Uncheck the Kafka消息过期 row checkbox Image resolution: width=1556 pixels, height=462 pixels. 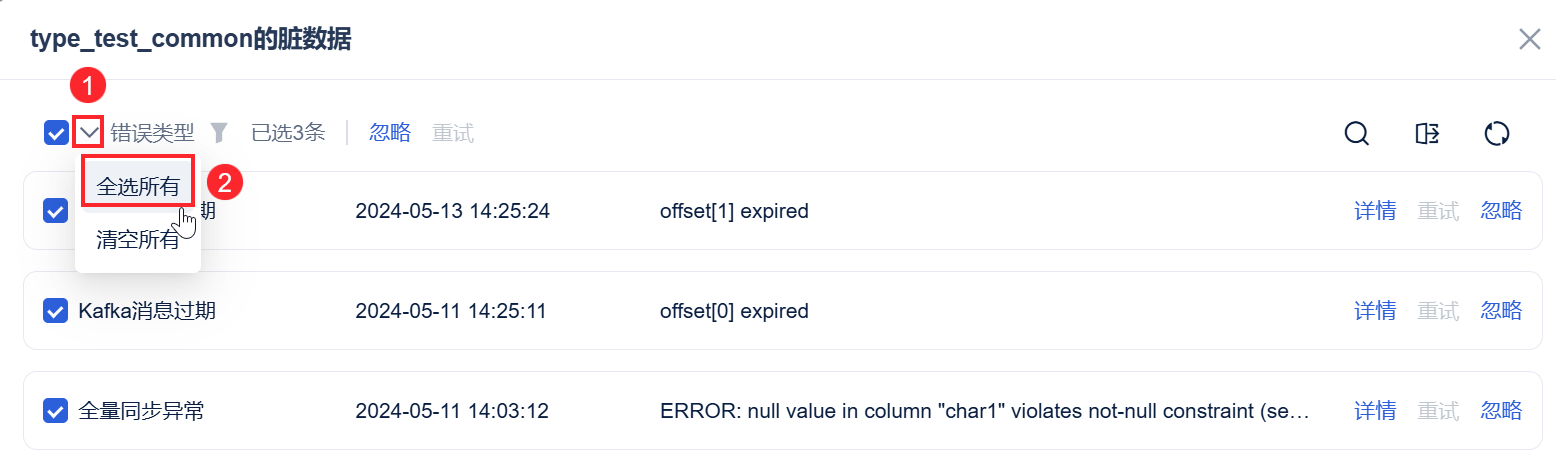(x=56, y=311)
